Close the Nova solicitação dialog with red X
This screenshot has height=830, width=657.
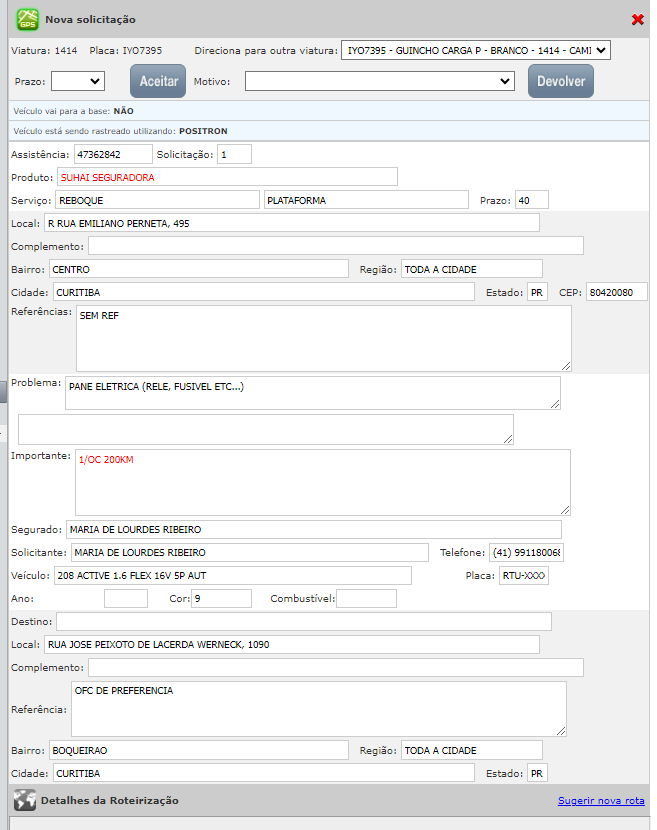coord(638,20)
